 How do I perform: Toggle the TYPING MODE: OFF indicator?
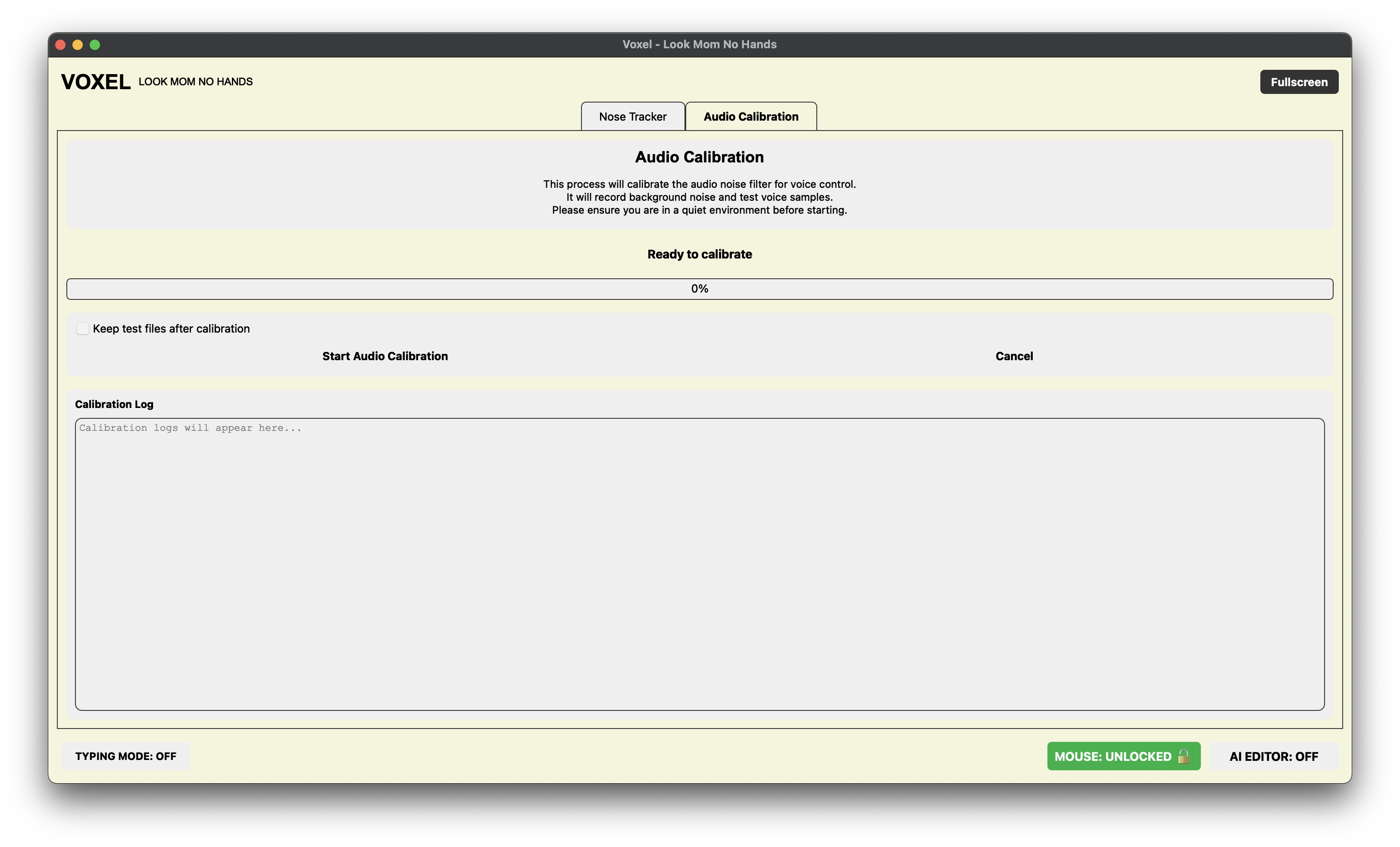click(x=125, y=756)
